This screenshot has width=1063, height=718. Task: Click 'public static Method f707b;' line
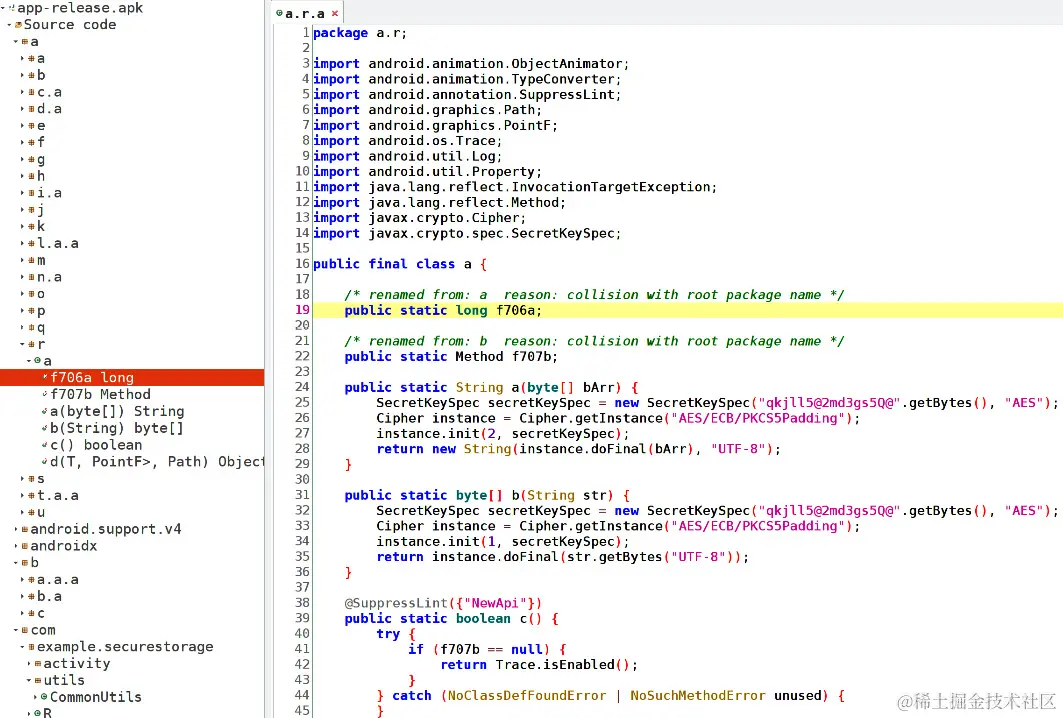451,357
